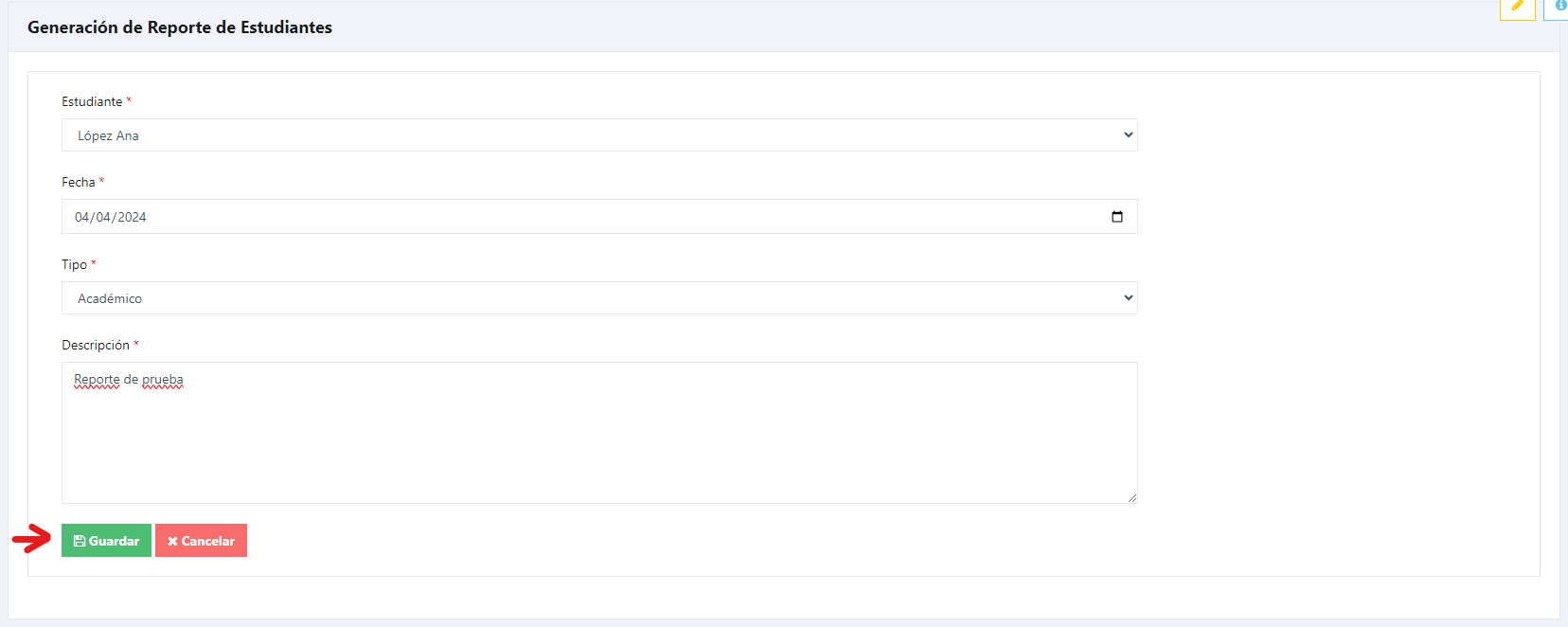Viewport: 1568px width, 627px height.
Task: Expand the Tipo dropdown arrow
Action: coord(1128,298)
